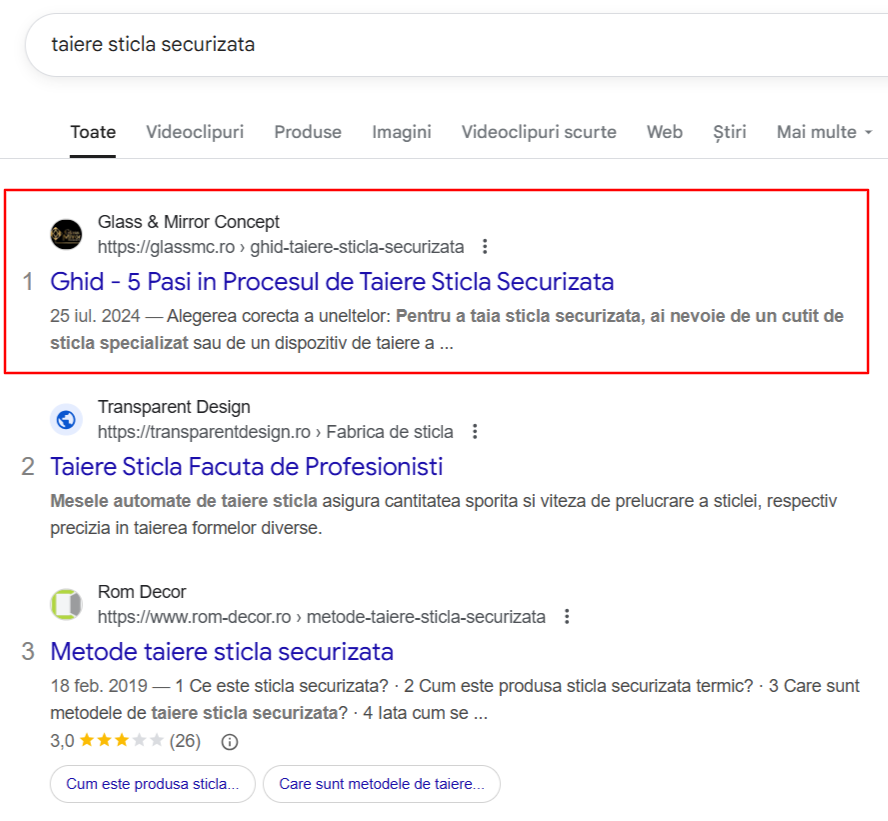Image resolution: width=888 pixels, height=821 pixels.
Task: Switch to the Produse tab
Action: 308,132
